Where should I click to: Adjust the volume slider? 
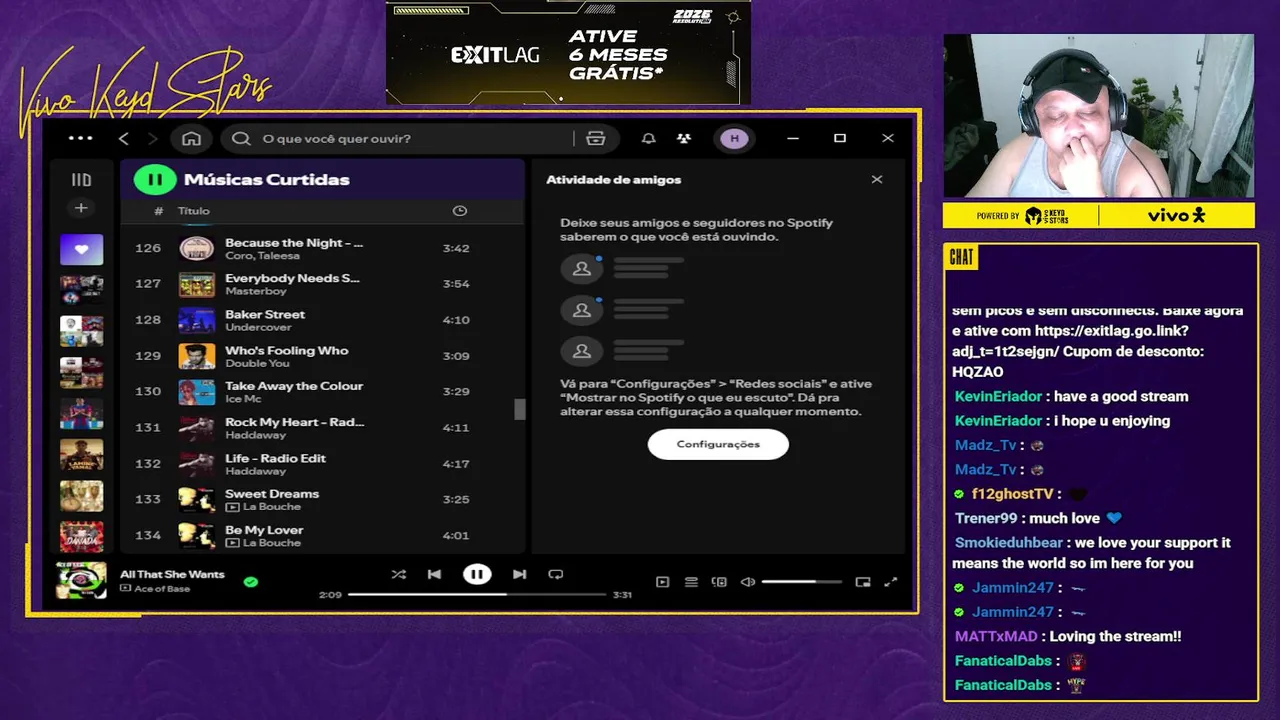(801, 582)
